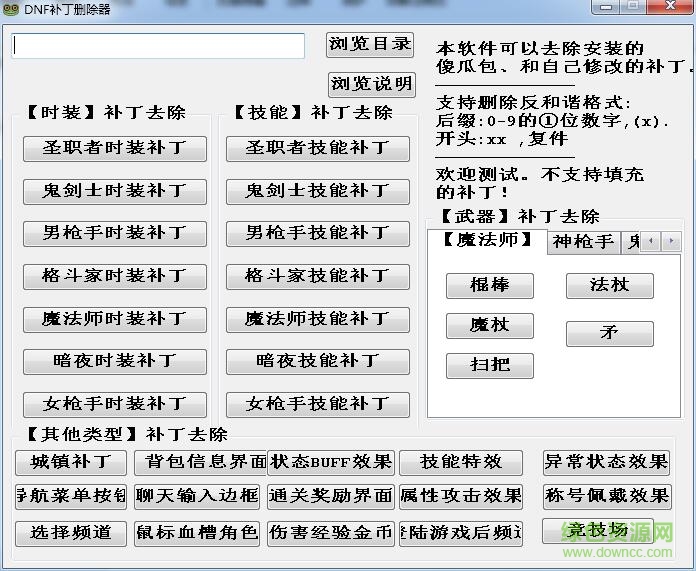Remove 圣职者时装补丁
The width and height of the screenshot is (696, 571).
[x=115, y=149]
